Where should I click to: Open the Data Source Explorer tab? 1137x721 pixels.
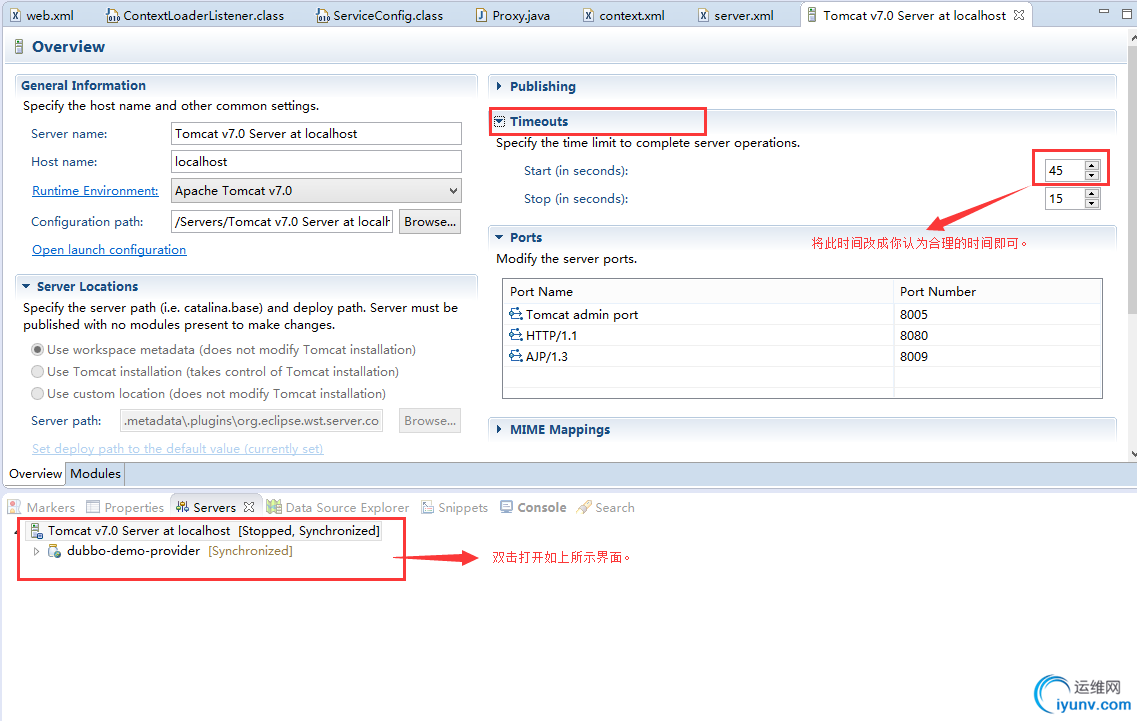click(x=338, y=508)
